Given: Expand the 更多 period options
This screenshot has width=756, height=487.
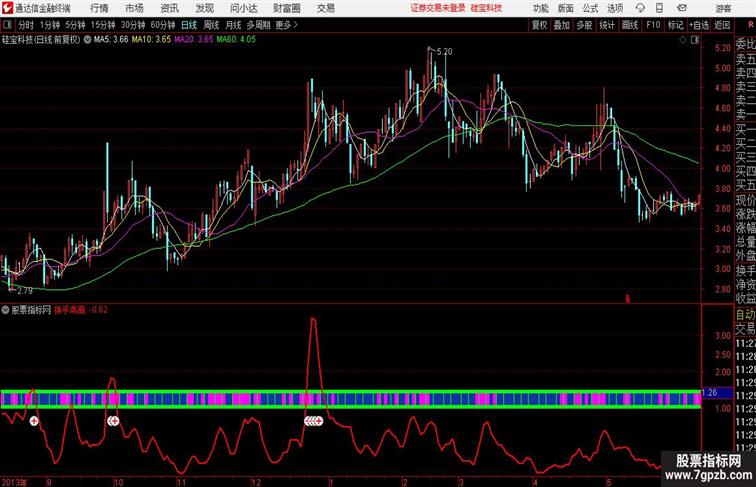Looking at the screenshot, I should click(286, 25).
